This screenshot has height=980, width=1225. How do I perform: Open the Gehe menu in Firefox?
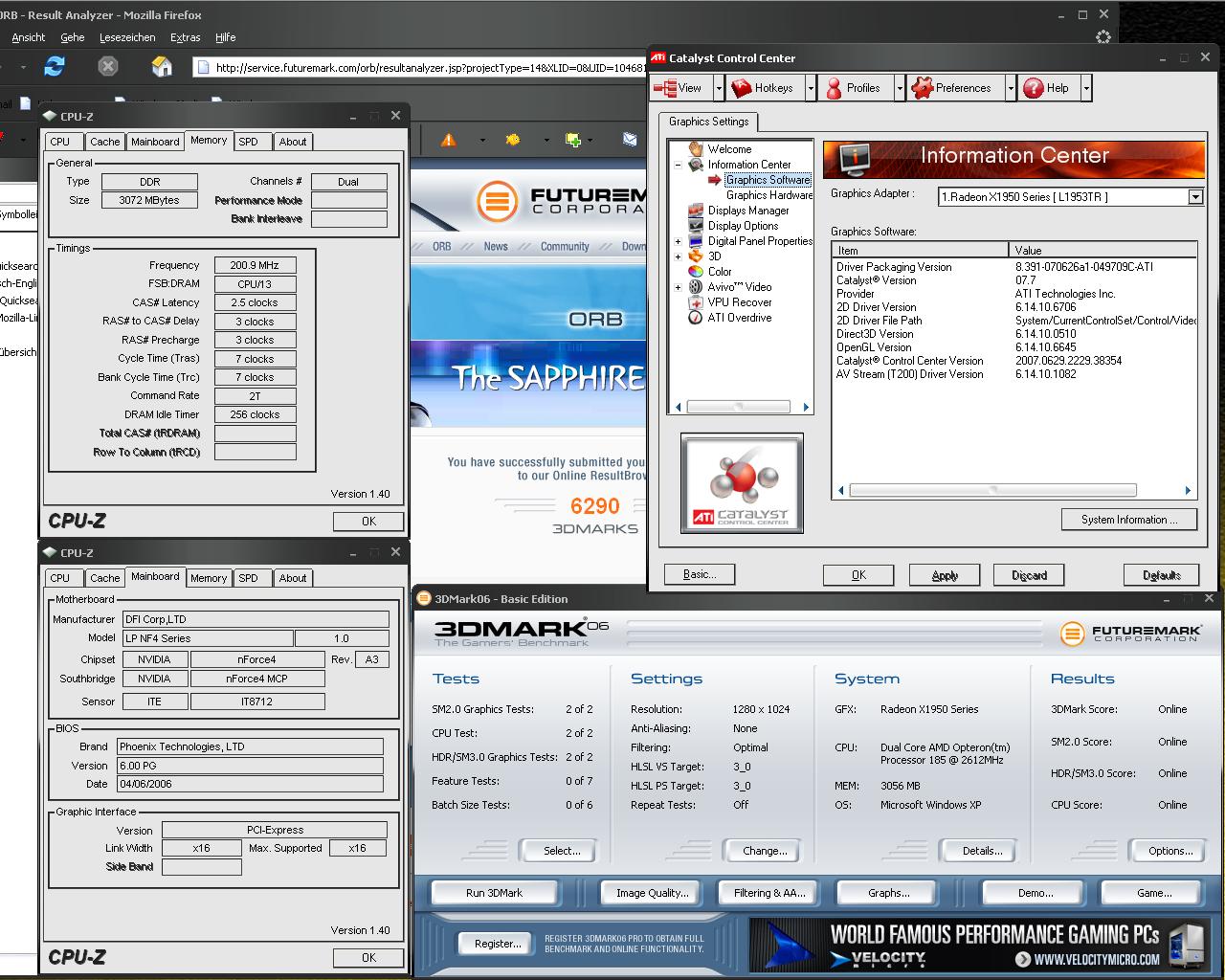(72, 37)
